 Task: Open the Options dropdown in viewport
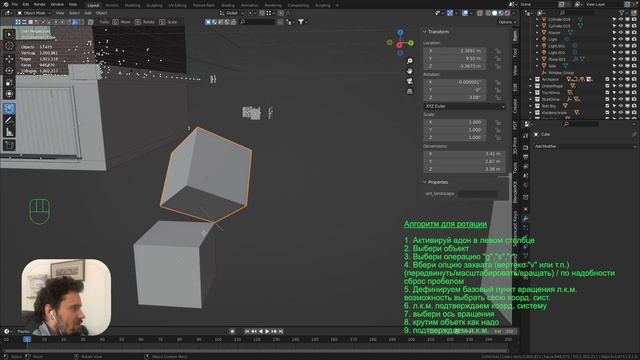pos(507,22)
